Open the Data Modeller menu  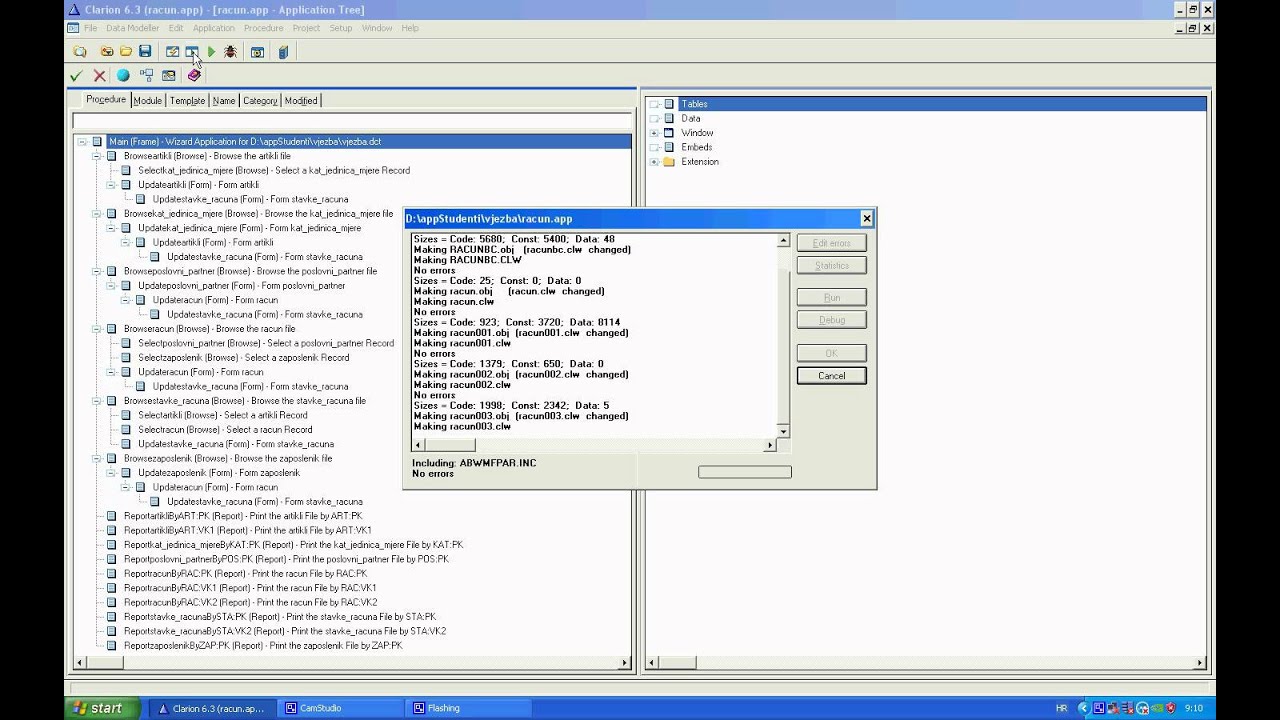coord(132,28)
